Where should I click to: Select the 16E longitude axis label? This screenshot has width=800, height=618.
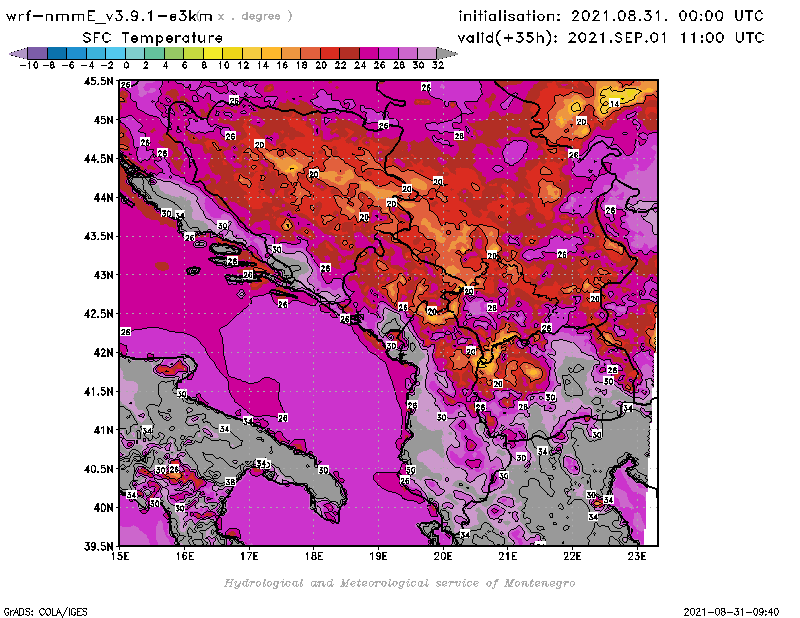pyautogui.click(x=185, y=556)
